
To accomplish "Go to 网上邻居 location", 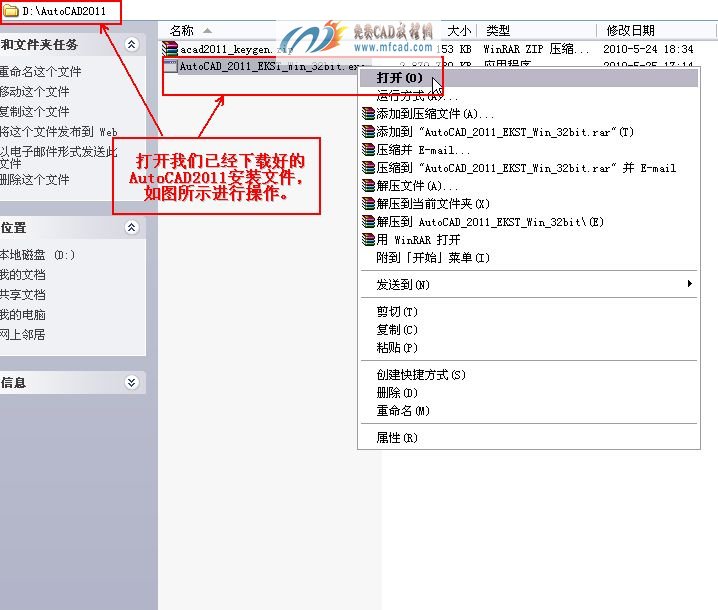I will [x=22, y=334].
